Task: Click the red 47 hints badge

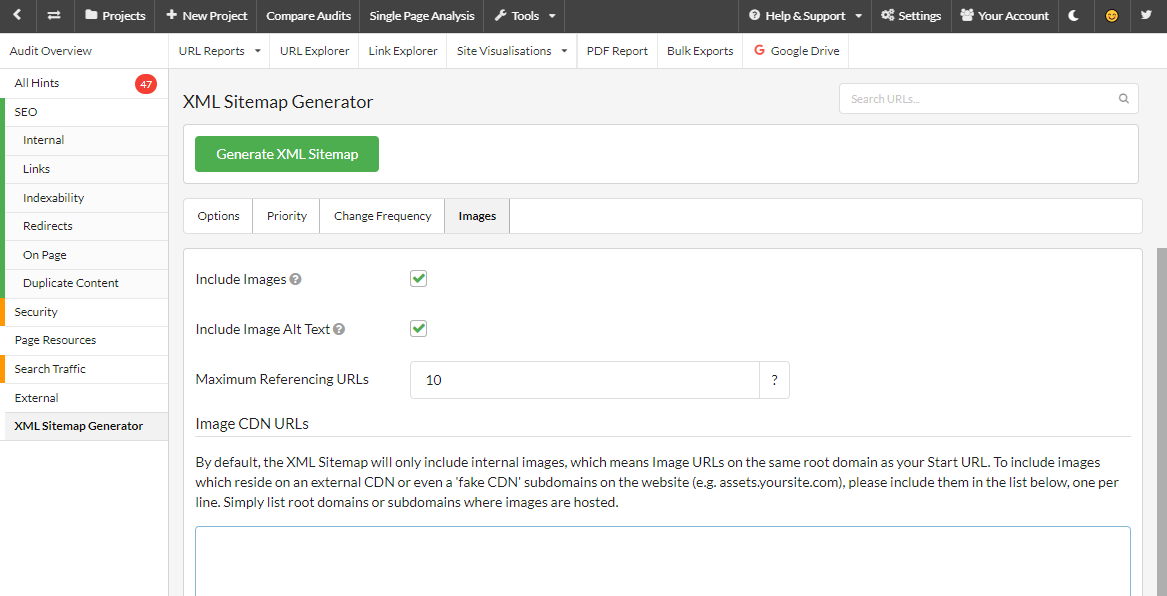Action: 146,84
